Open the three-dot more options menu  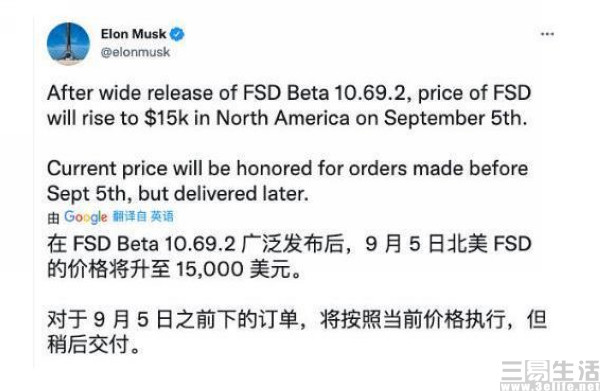tap(547, 34)
